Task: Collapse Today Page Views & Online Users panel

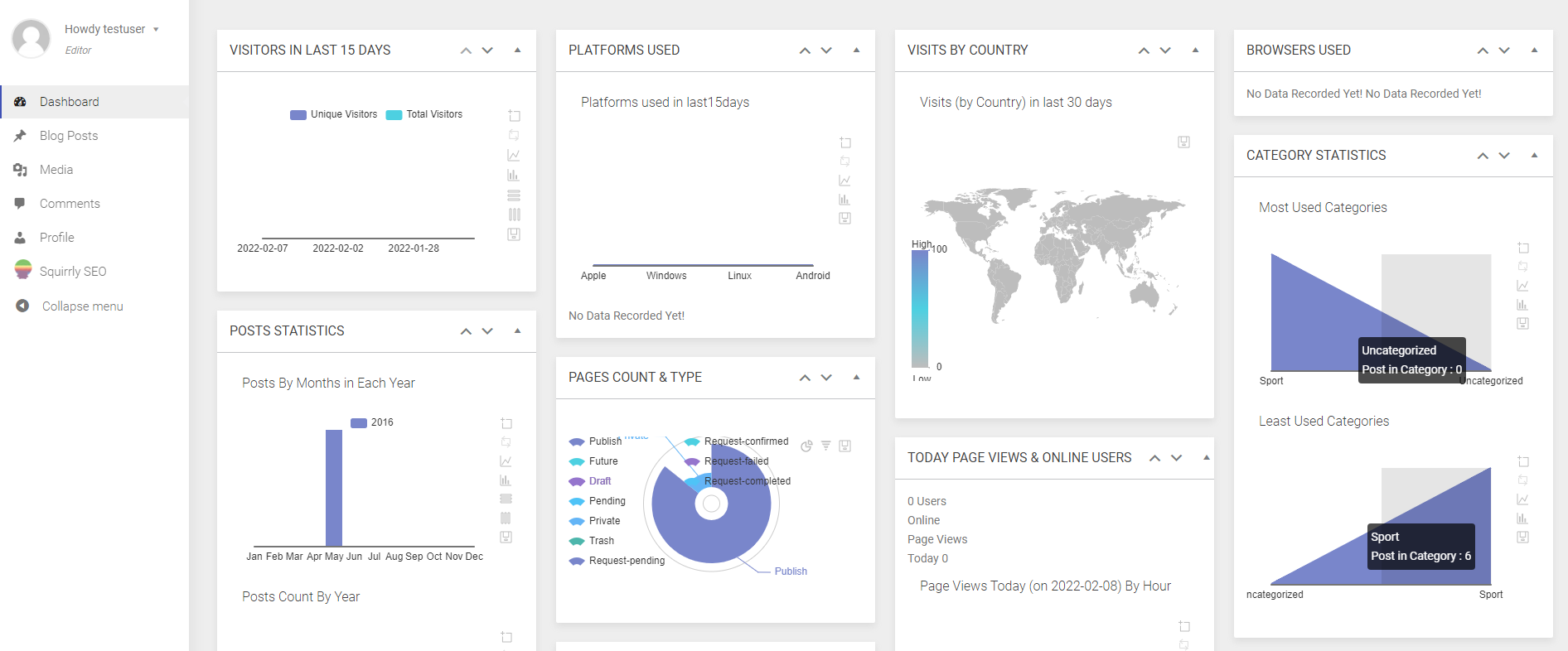Action: tap(1207, 458)
